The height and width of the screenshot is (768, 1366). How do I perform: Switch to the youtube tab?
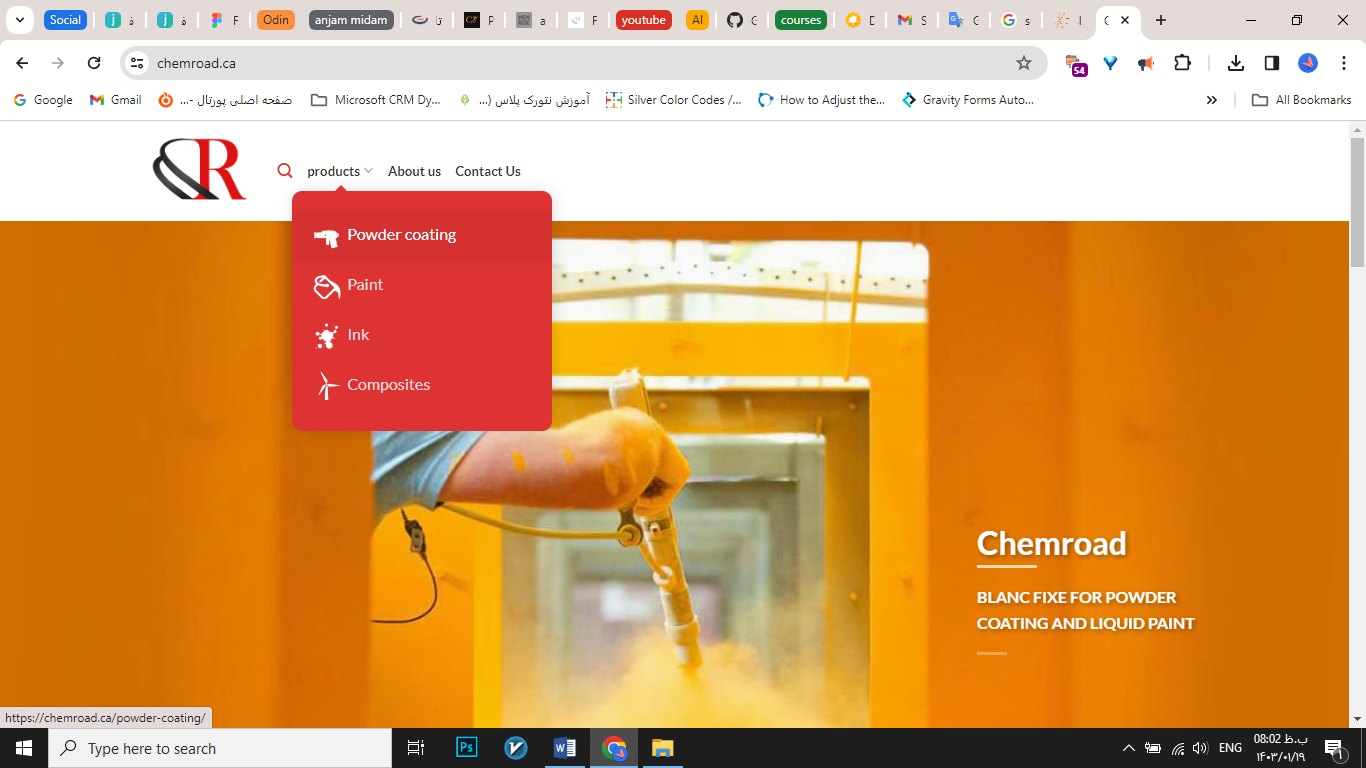click(x=643, y=20)
